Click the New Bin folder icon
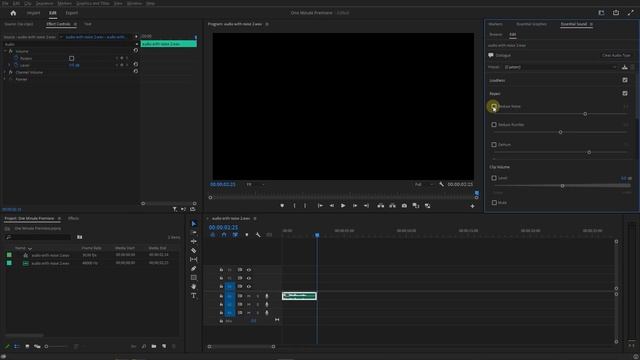This screenshot has width=640, height=360. pyautogui.click(x=154, y=347)
